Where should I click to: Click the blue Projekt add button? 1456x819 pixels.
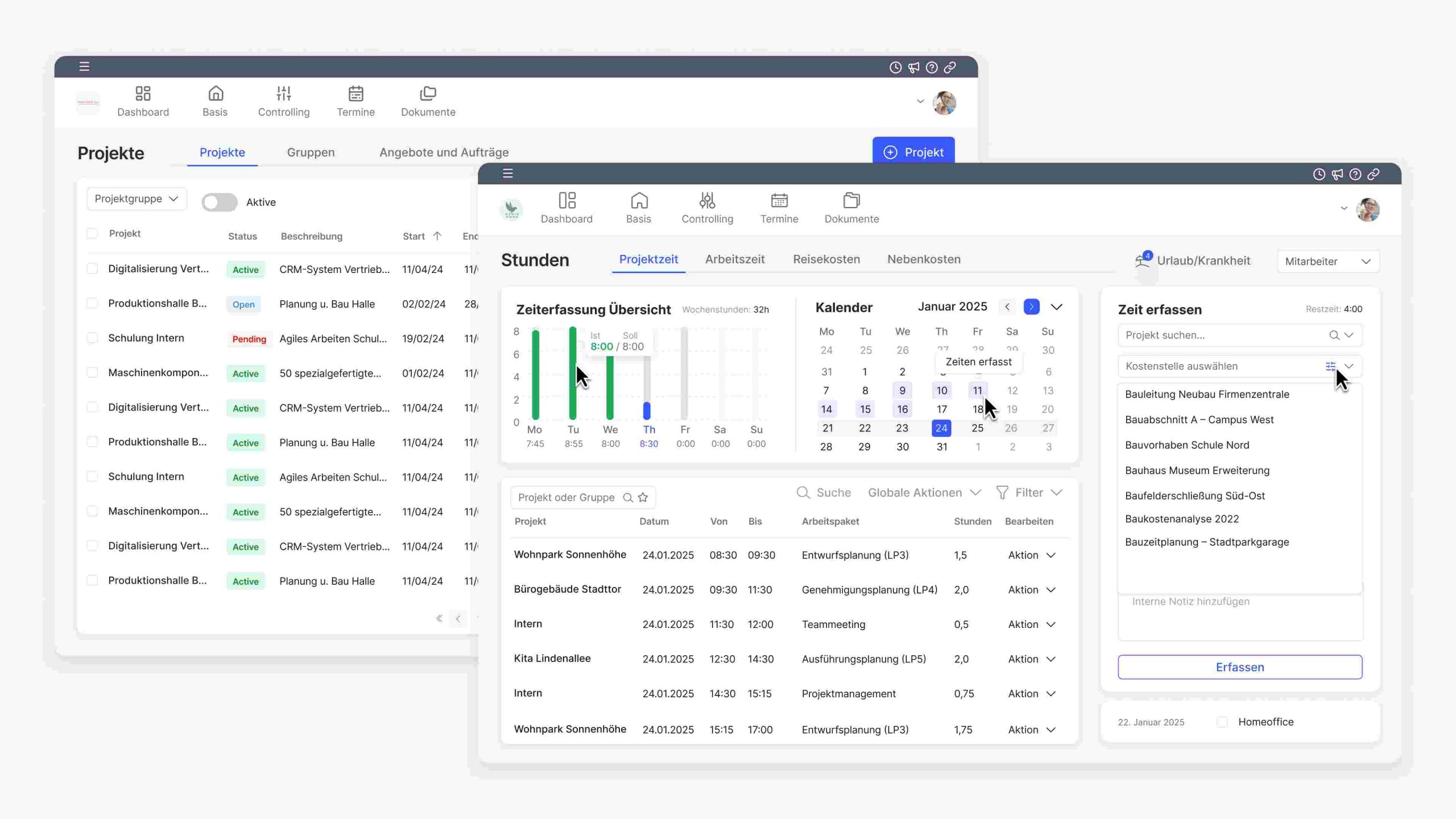[913, 152]
